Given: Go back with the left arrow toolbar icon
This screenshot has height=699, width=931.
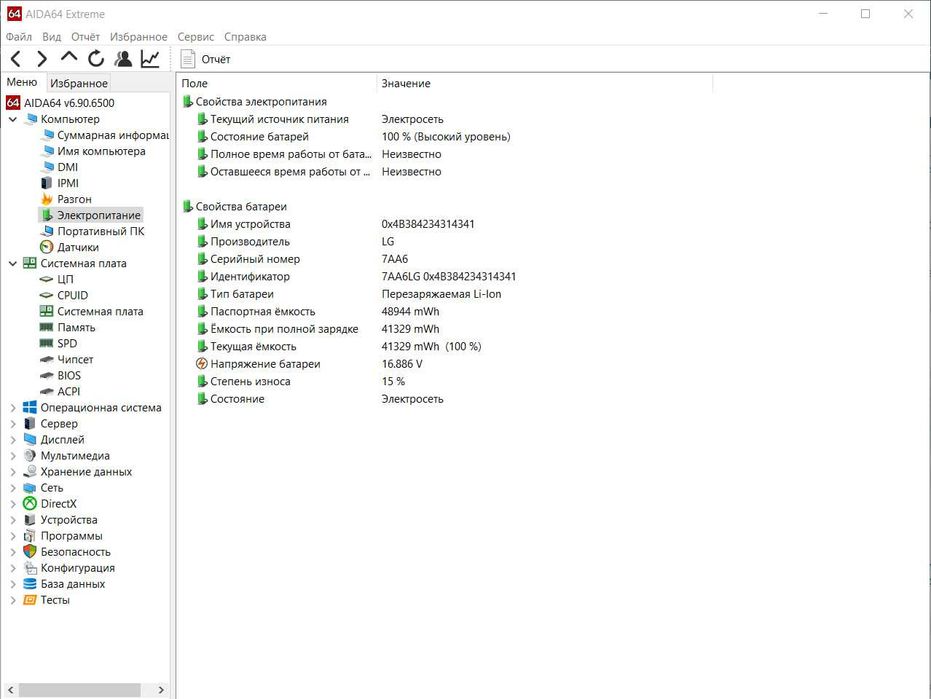Looking at the screenshot, I should click(x=16, y=59).
